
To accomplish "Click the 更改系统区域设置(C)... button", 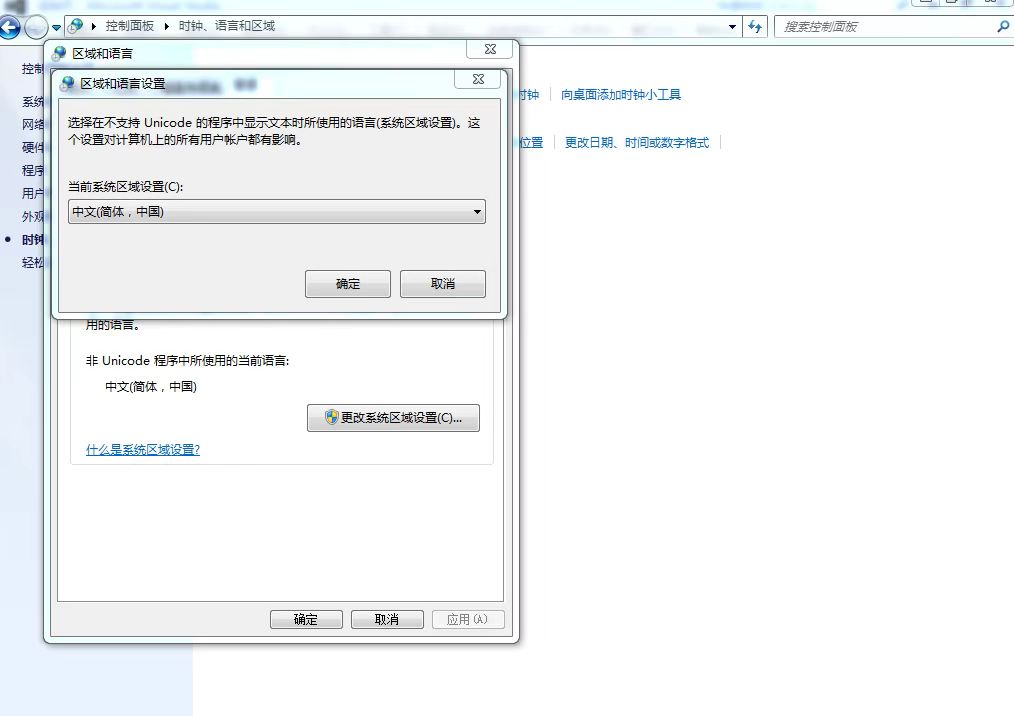I will click(x=393, y=418).
